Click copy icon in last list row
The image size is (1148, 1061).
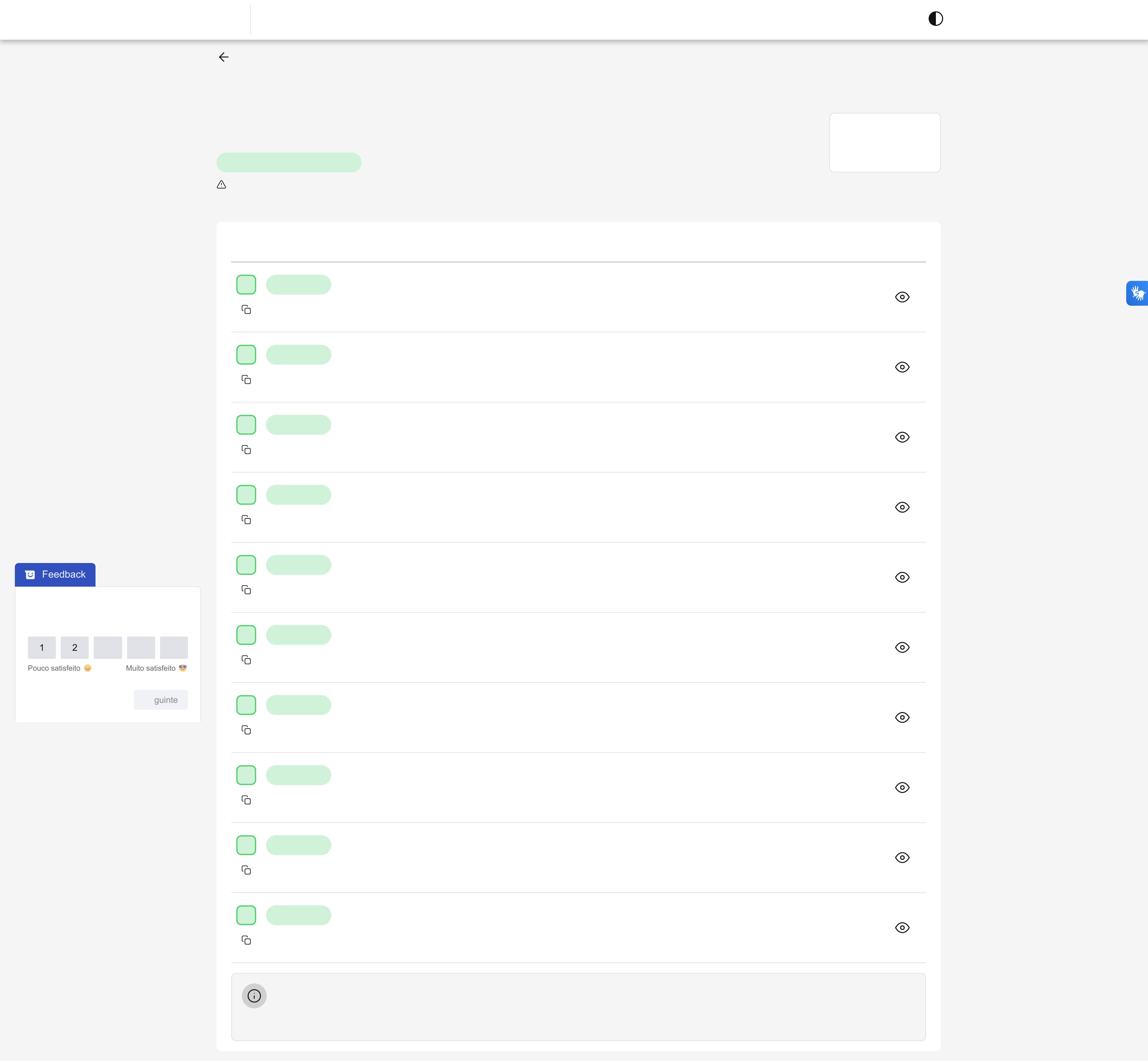(246, 940)
